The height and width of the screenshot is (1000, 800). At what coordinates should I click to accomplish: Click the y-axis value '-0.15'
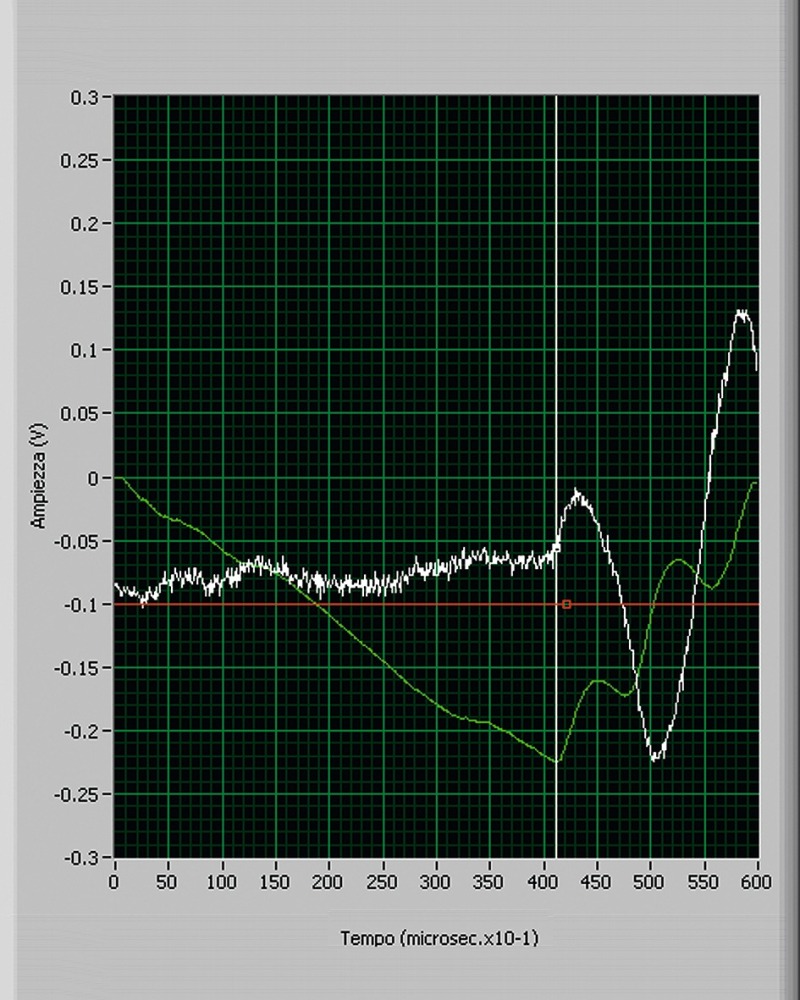tap(77, 668)
